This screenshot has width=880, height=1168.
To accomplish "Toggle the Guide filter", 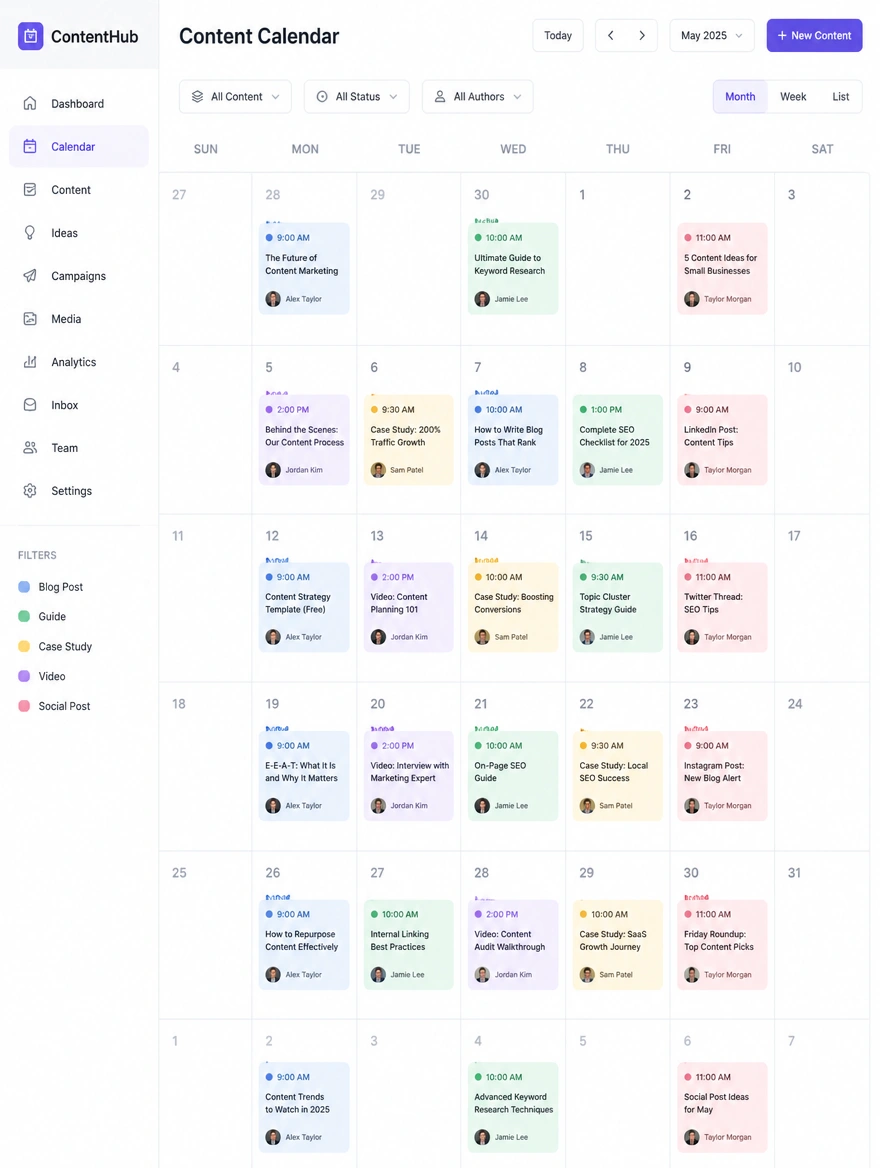I will [x=42, y=617].
